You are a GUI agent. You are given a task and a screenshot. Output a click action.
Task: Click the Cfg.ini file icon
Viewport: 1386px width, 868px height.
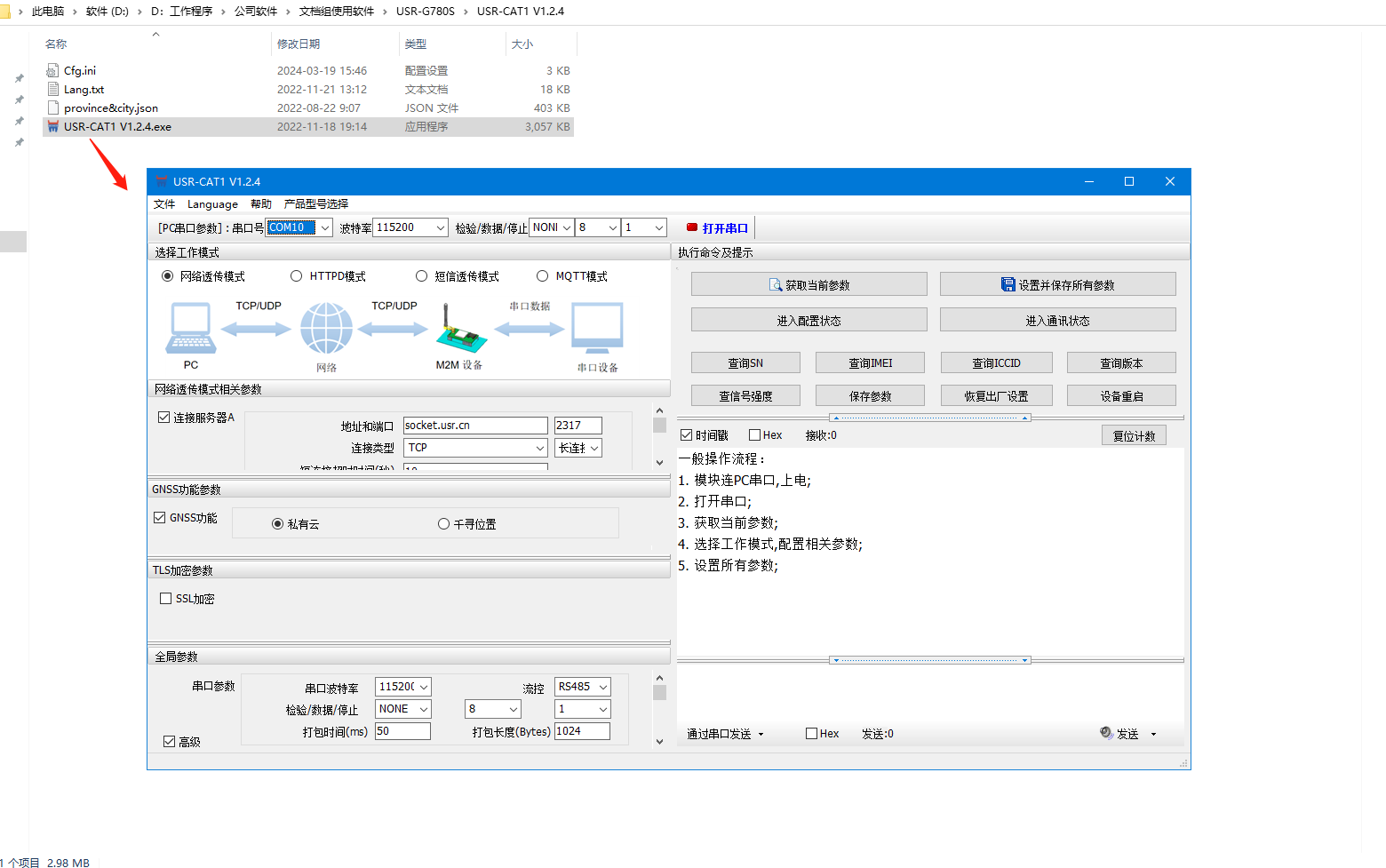pos(52,70)
